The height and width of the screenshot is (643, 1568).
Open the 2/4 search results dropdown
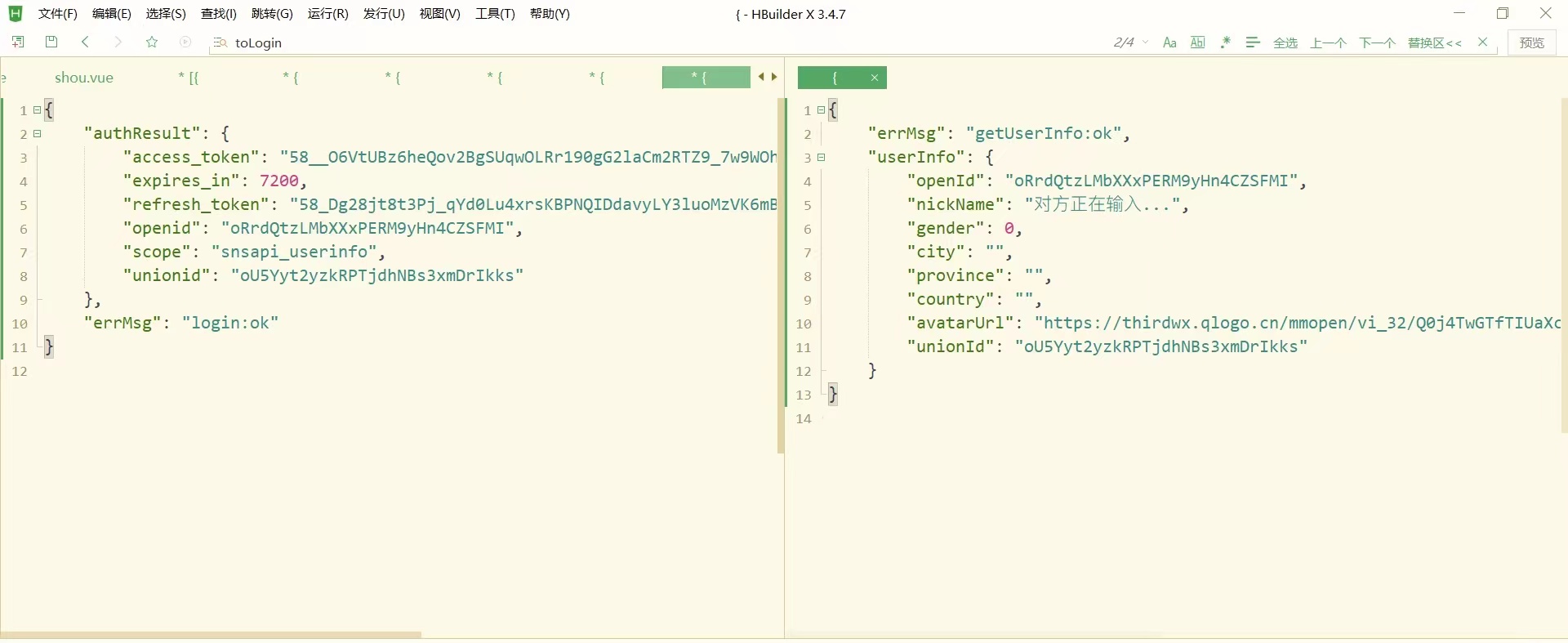(1145, 42)
